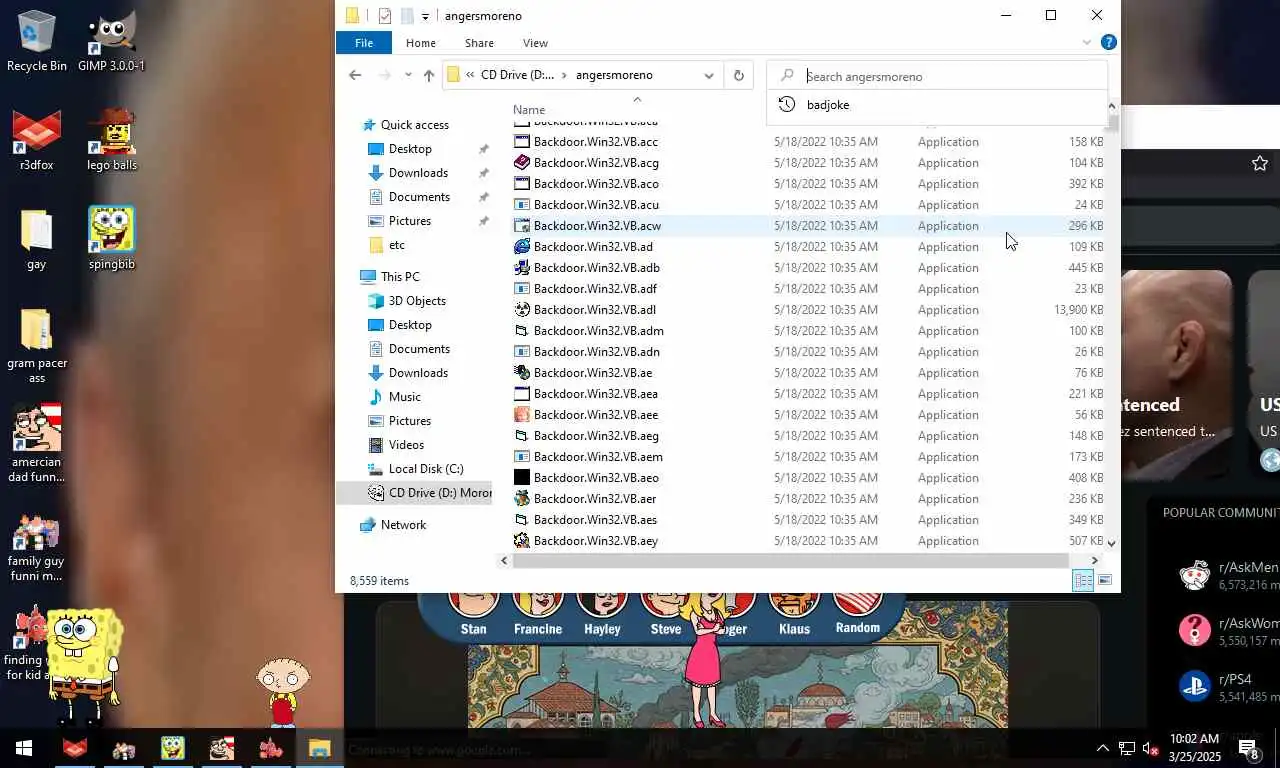Click the Properties icon in Explorer title bar
1280x768 pixels.
385,16
